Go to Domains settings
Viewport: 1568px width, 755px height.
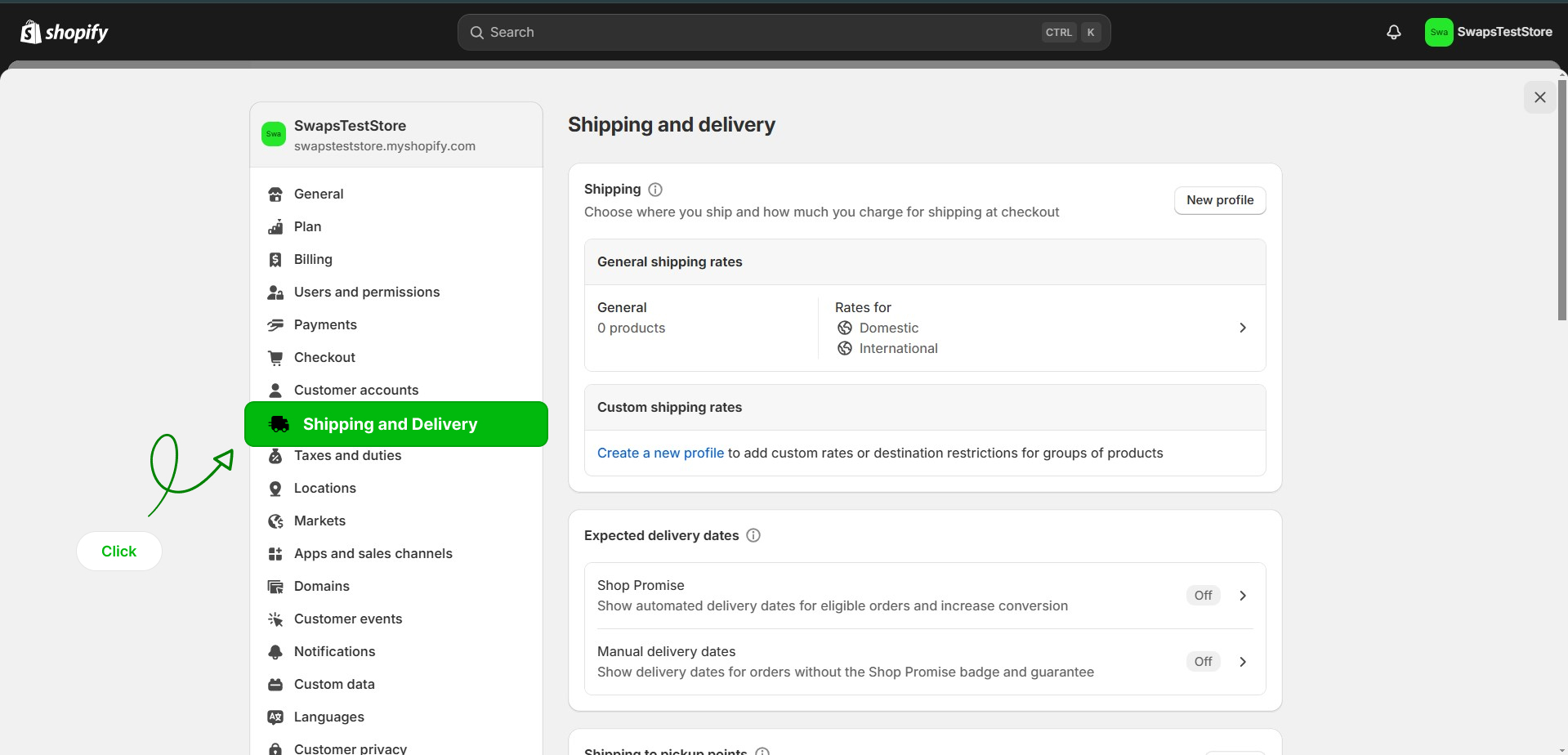point(396,587)
